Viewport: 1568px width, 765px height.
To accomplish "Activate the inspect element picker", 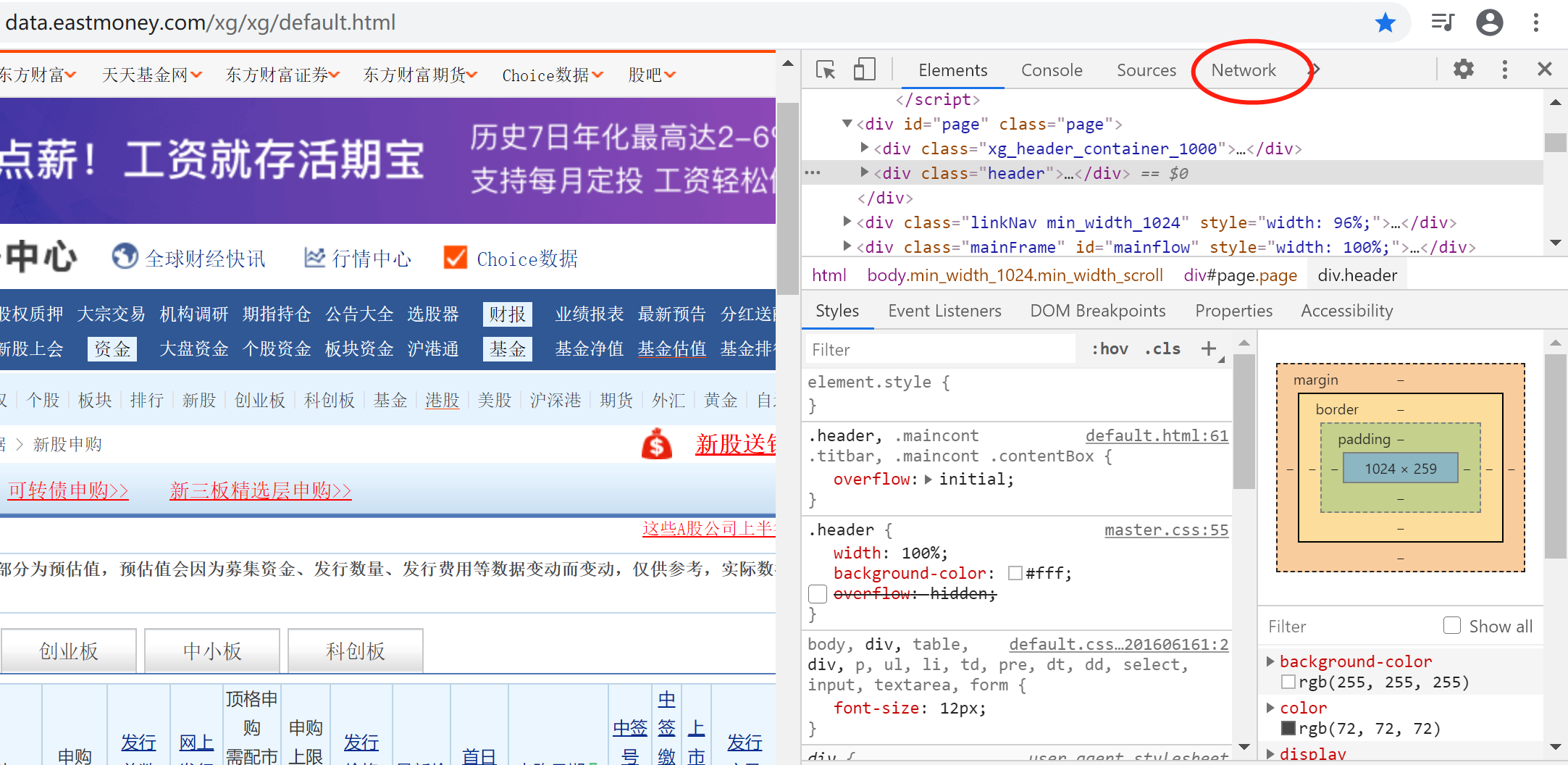I will (826, 70).
